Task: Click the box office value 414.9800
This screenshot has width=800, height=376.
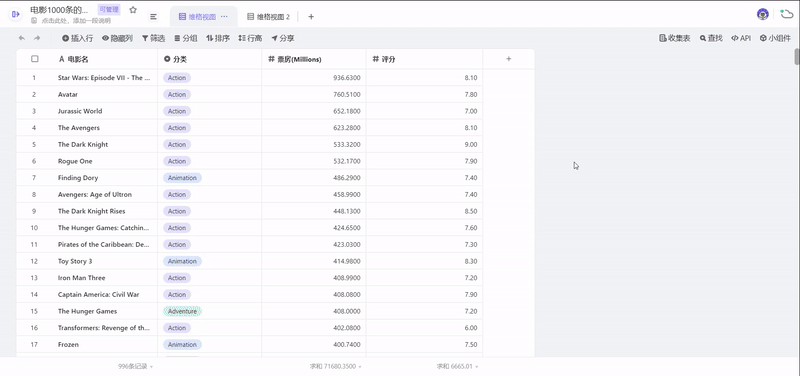Action: coord(347,261)
